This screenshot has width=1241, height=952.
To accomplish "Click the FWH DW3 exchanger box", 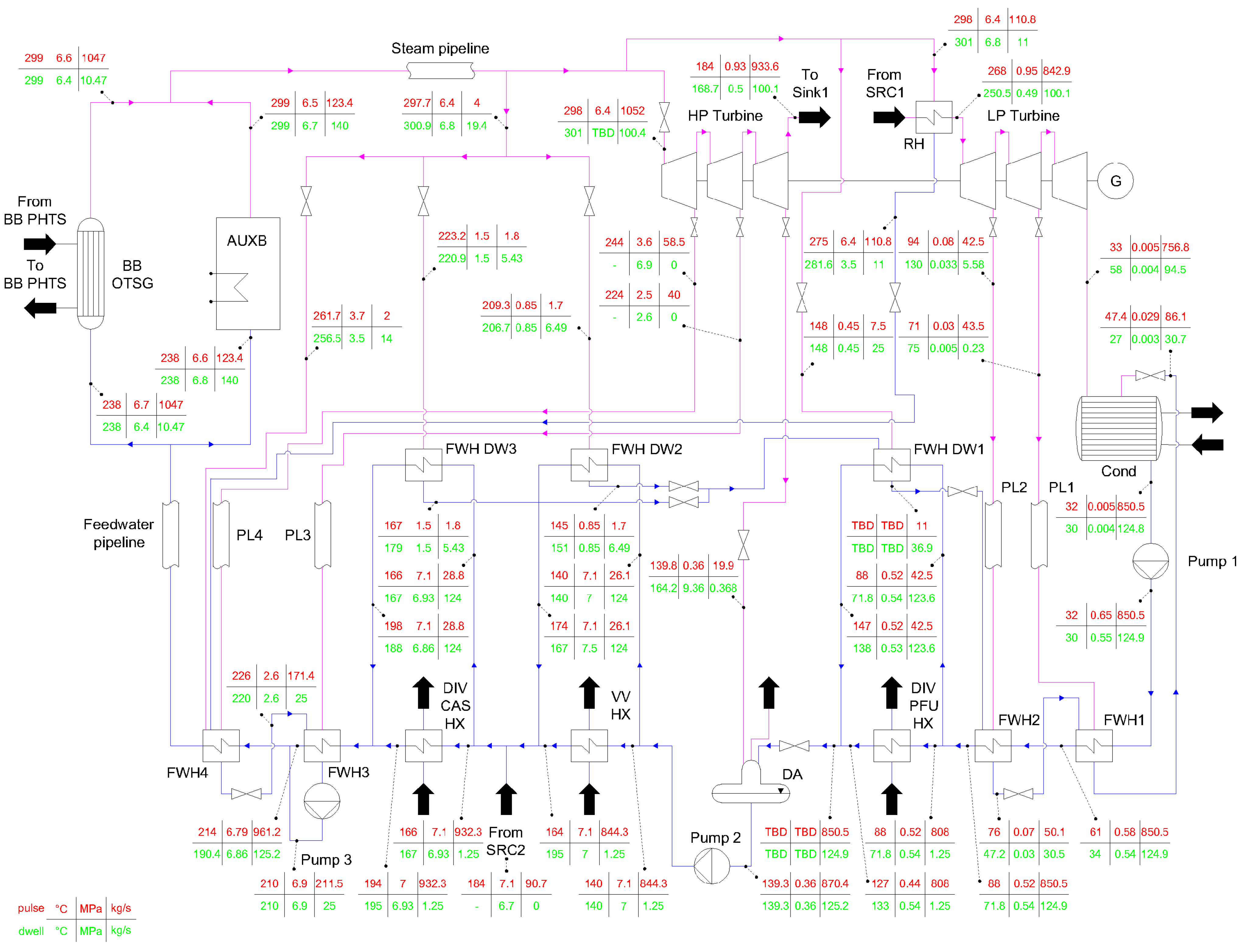I will tap(423, 465).
